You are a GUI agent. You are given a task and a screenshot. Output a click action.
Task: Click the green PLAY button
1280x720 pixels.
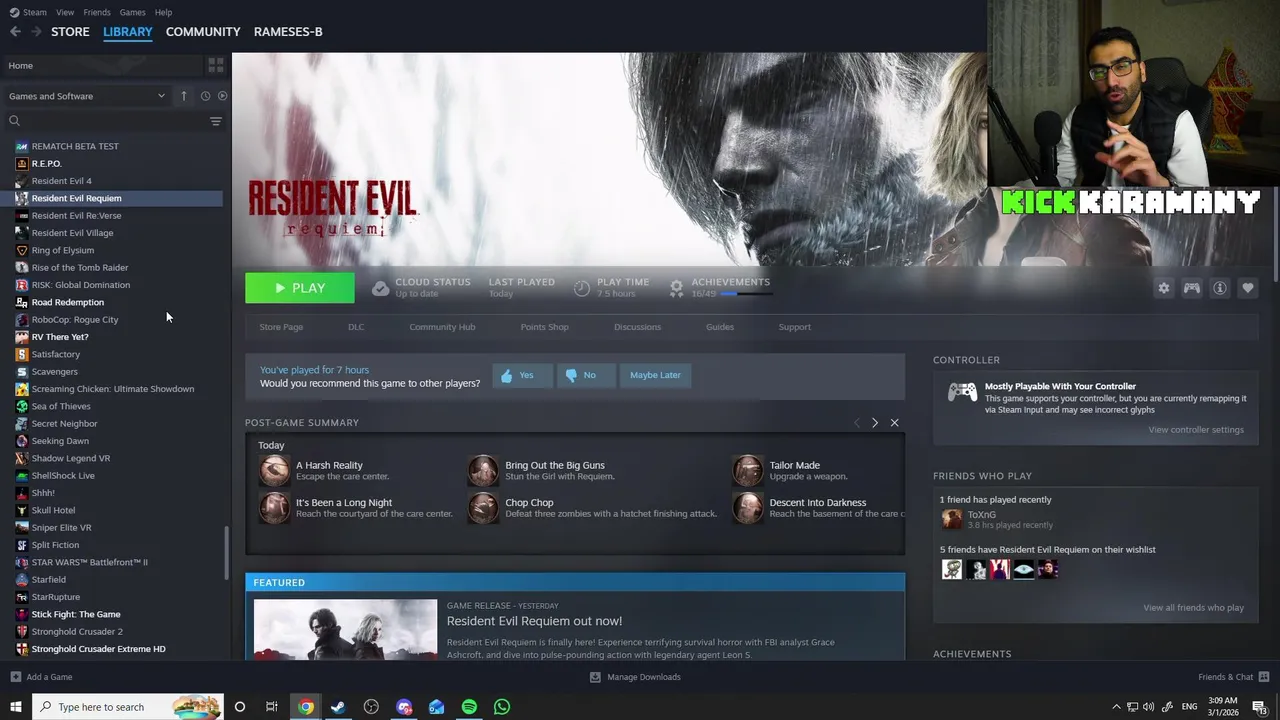point(300,288)
